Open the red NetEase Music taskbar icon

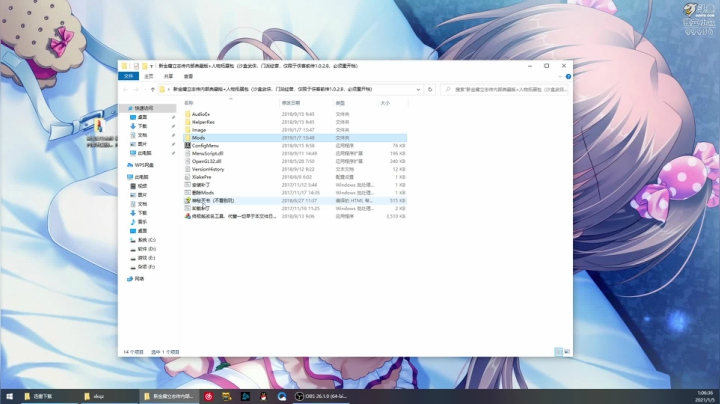[208, 396]
